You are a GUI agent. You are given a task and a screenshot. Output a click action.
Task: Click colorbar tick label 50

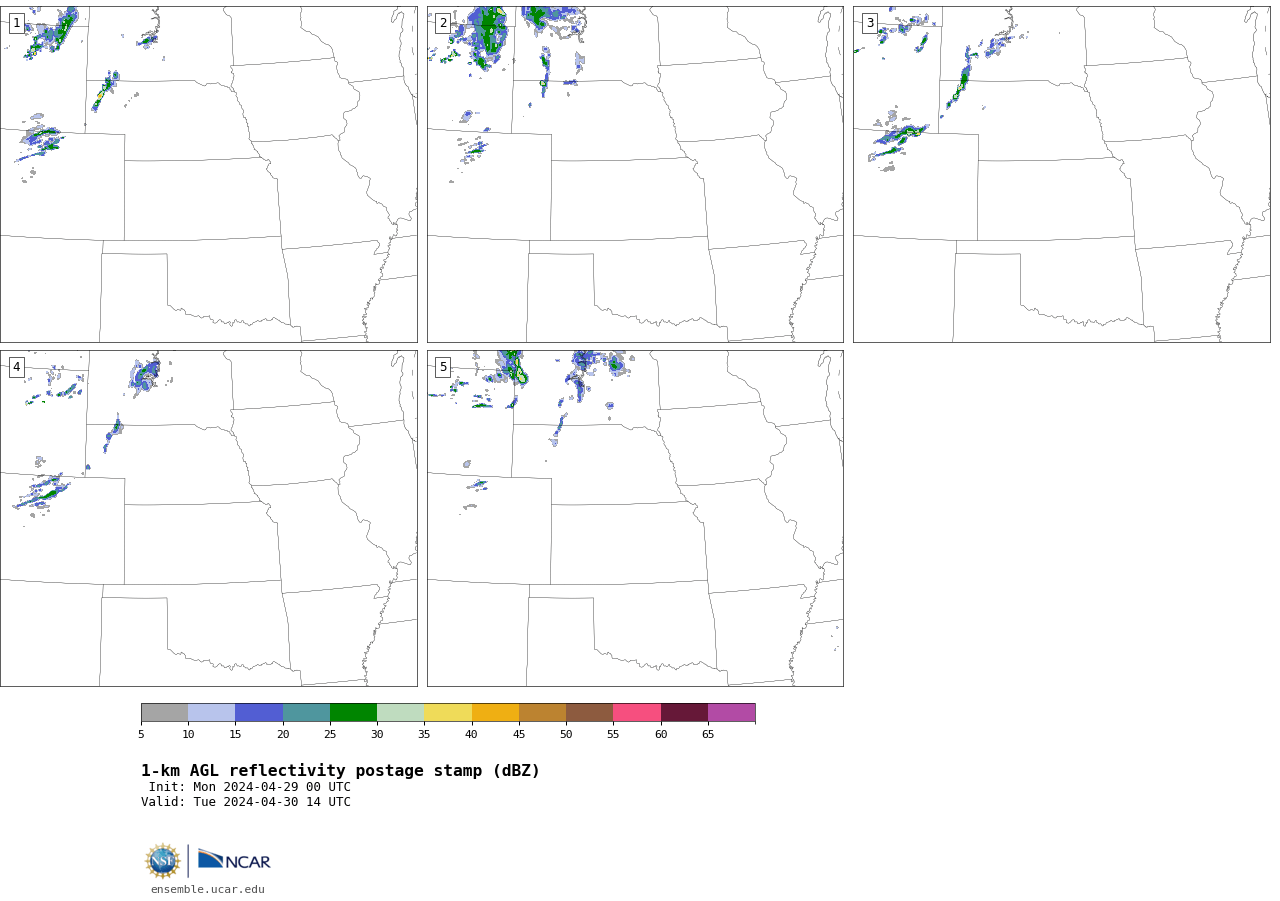(566, 735)
